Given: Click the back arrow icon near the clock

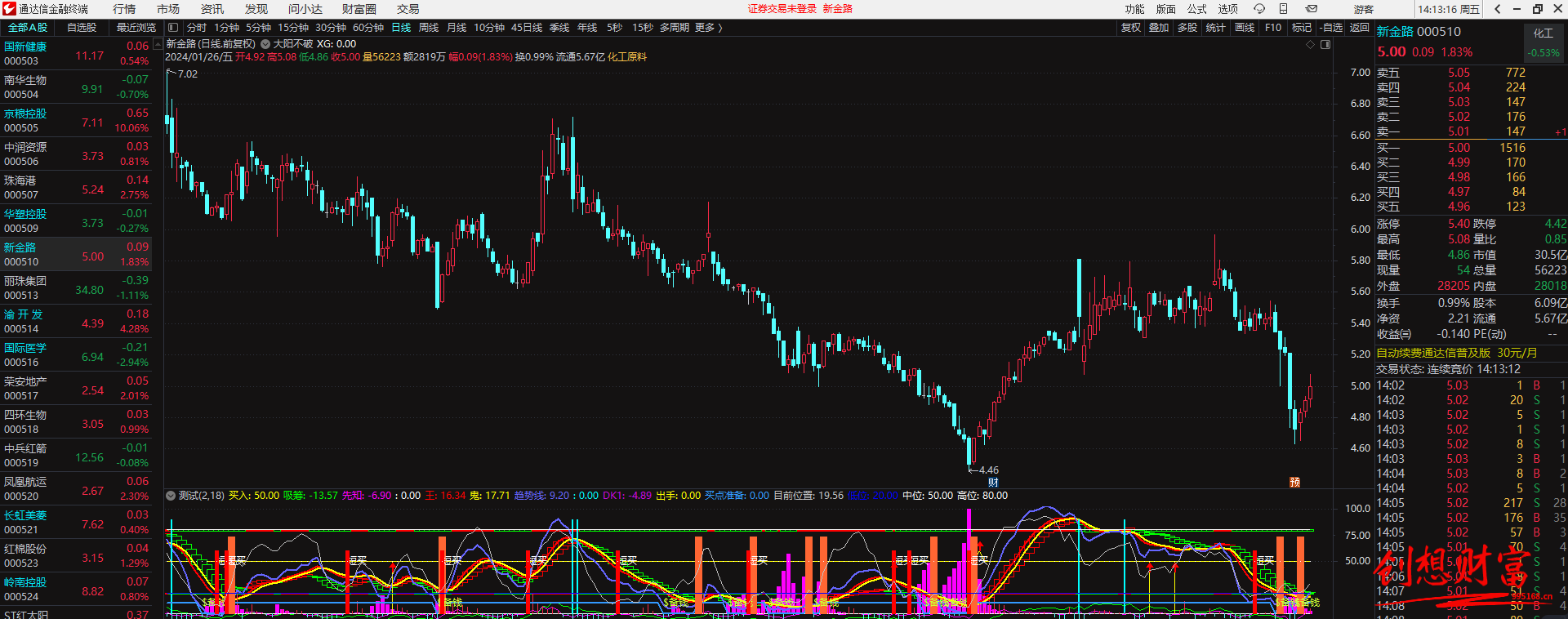Looking at the screenshot, I should point(1498,9).
